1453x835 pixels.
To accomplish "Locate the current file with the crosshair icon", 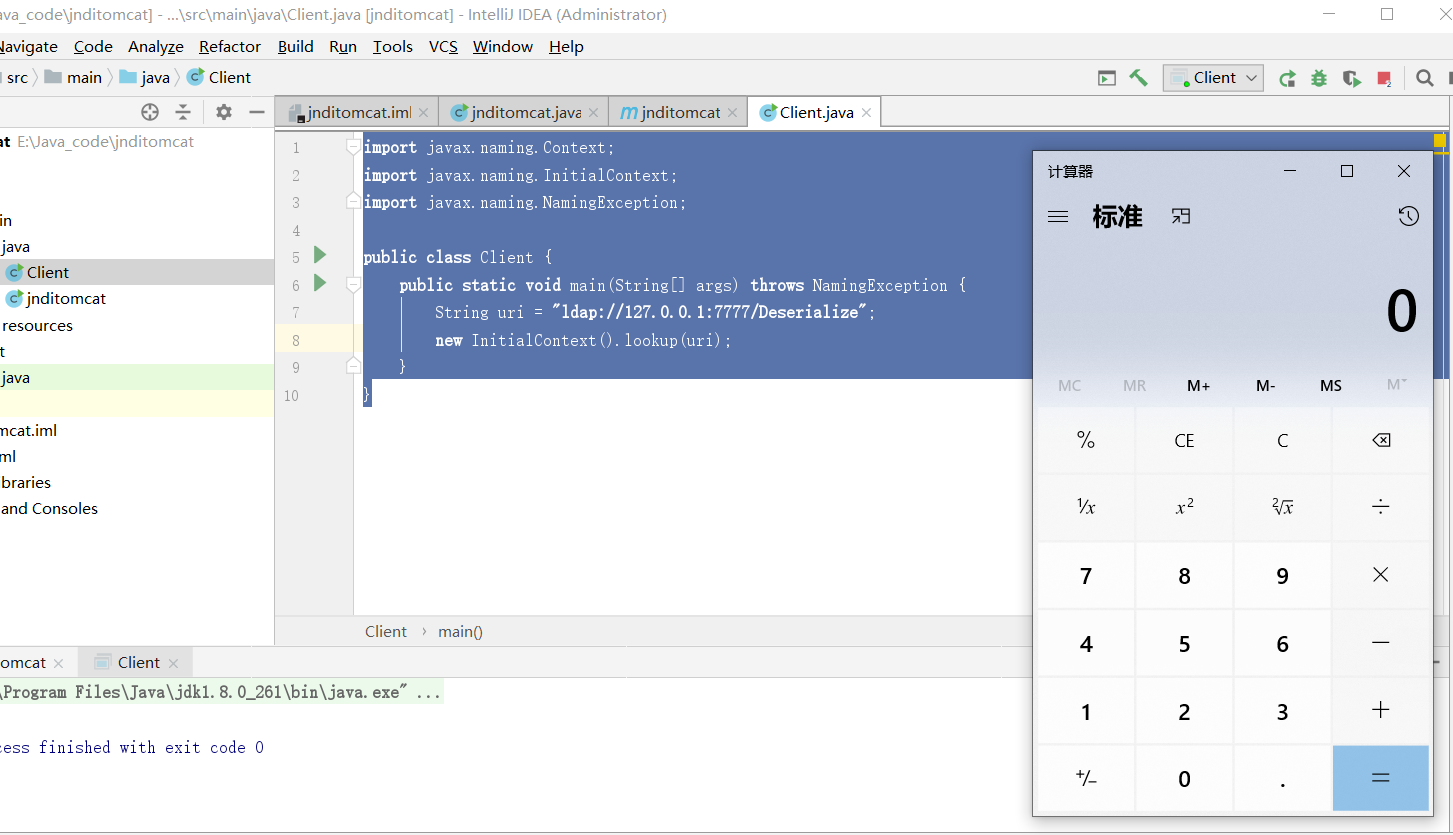I will pyautogui.click(x=150, y=112).
